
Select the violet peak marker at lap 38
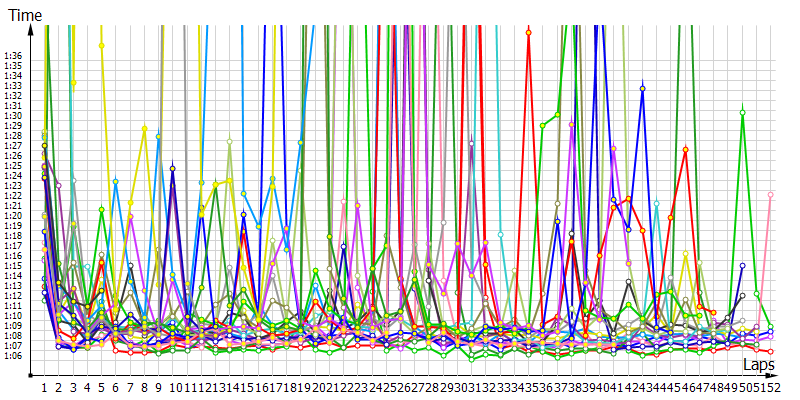572,125
